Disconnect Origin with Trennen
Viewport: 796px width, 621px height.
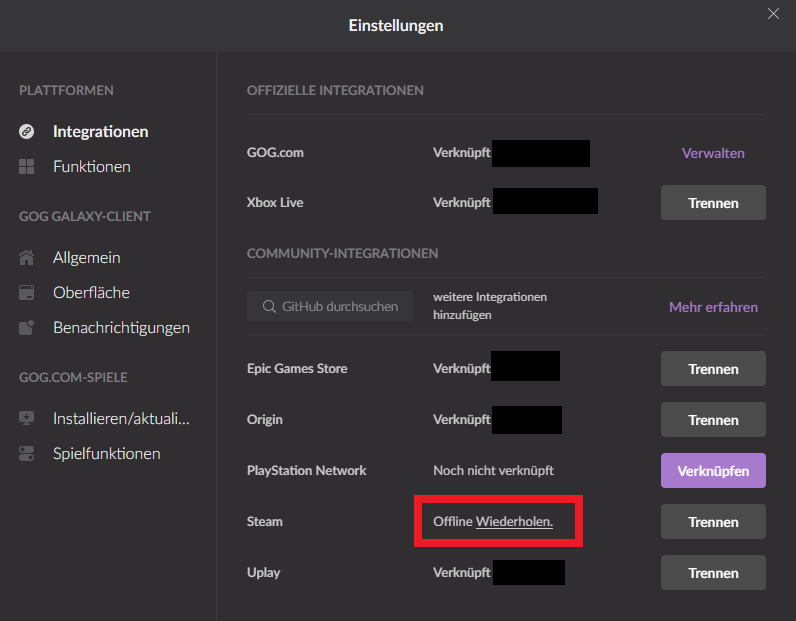pyautogui.click(x=713, y=419)
